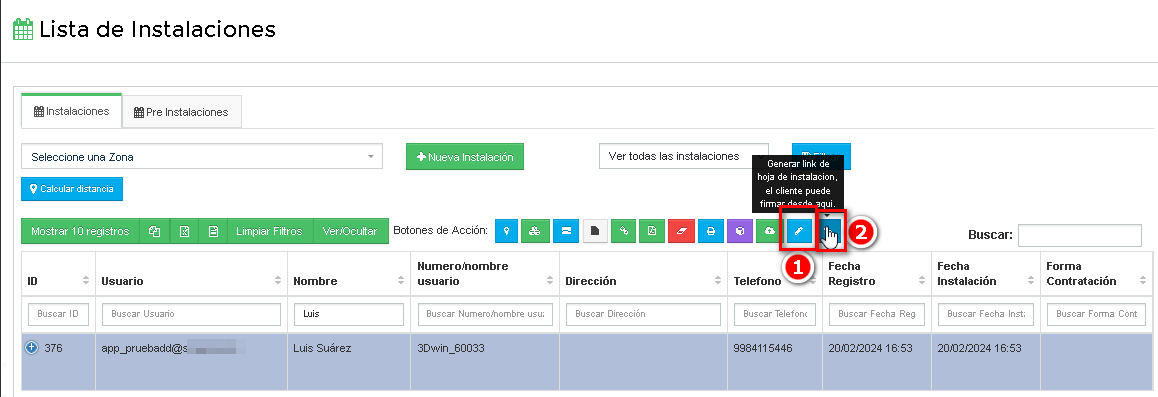The image size is (1158, 397).
Task: Click the green PDF file action button
Action: [652, 231]
